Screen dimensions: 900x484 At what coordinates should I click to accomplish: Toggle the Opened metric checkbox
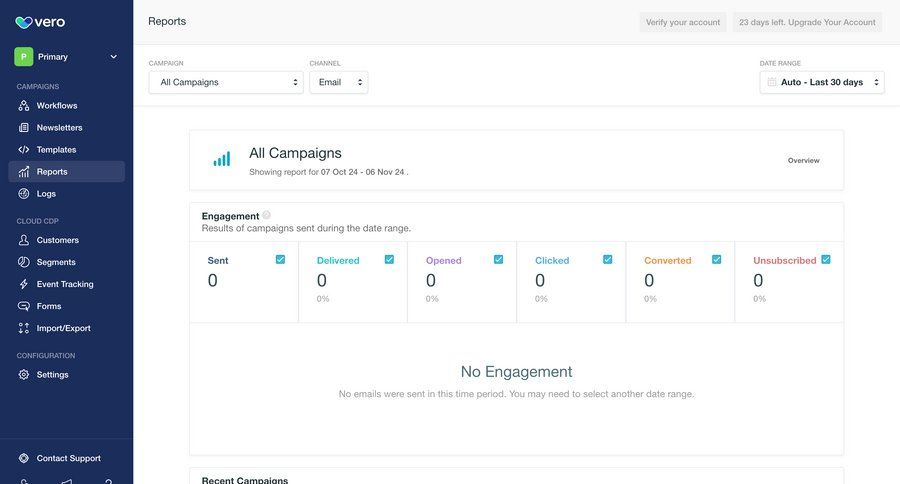pyautogui.click(x=498, y=260)
